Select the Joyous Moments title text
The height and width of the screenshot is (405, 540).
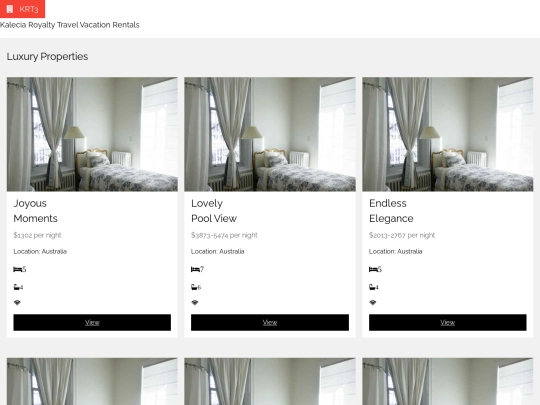35,211
